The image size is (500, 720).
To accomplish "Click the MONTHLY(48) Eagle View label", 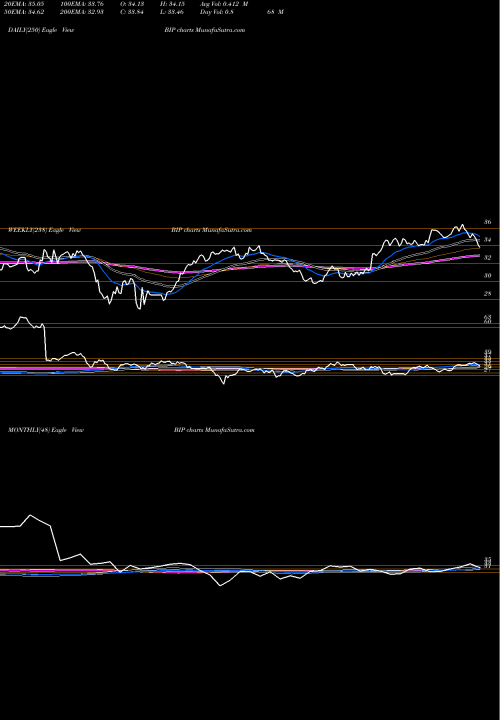I will pos(45,430).
